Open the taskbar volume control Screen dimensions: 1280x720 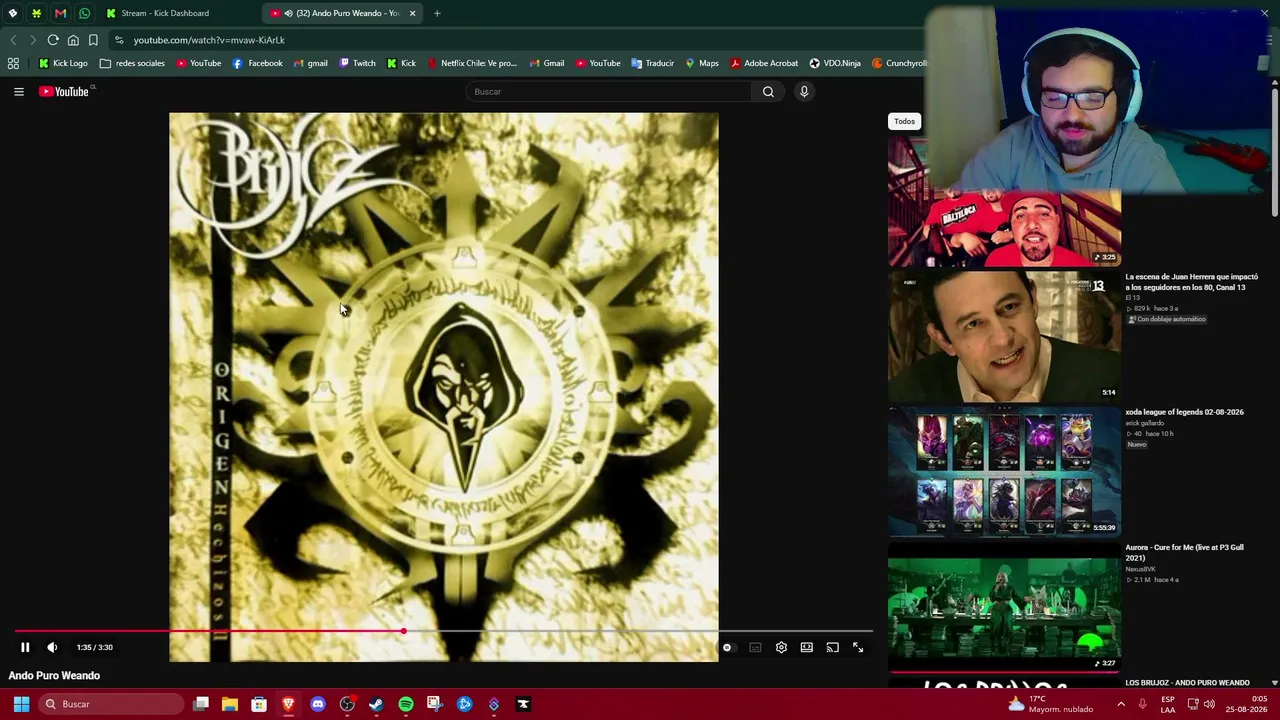click(1209, 704)
